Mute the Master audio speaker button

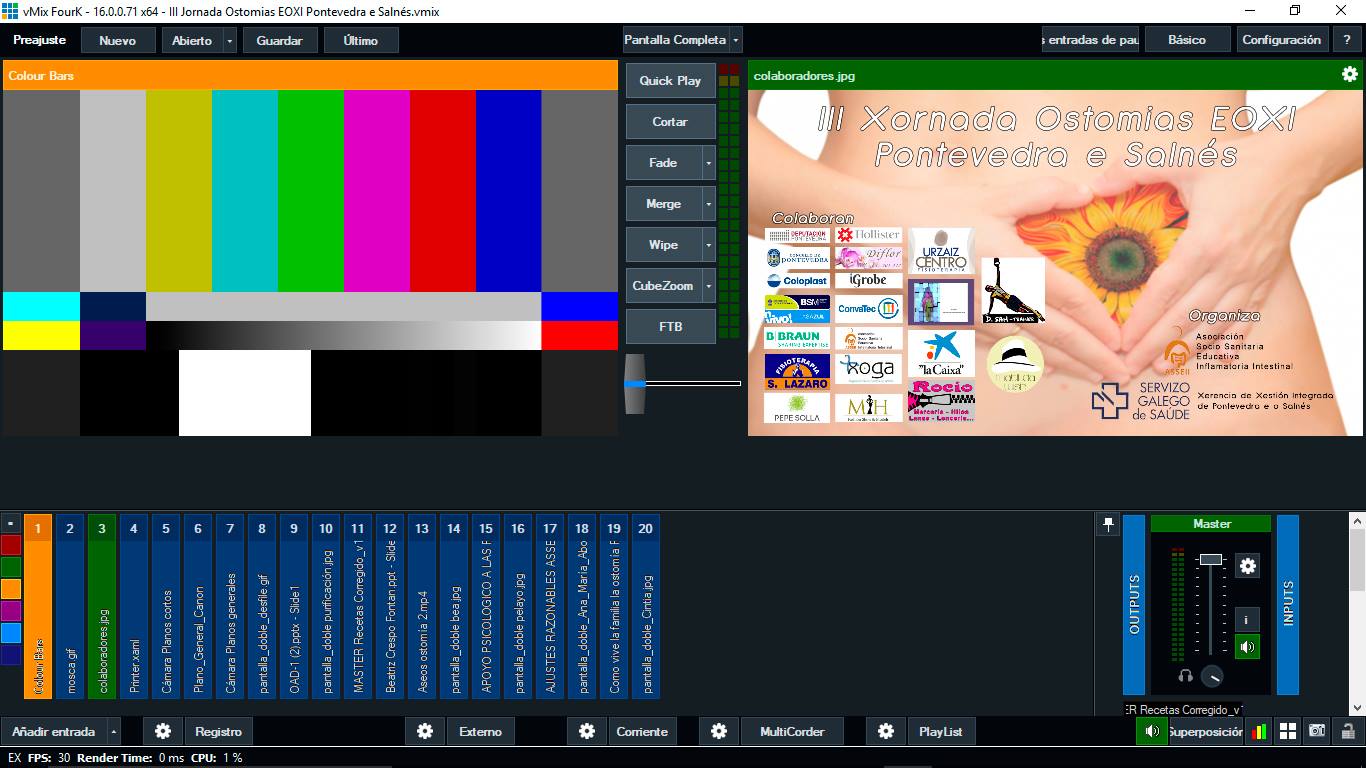click(1247, 647)
